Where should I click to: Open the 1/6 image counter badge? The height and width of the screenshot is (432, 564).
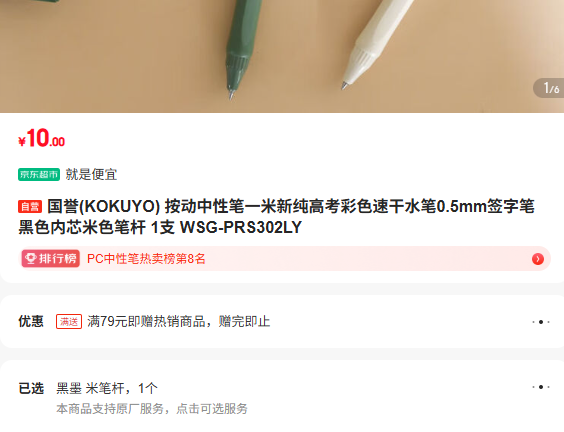tap(549, 88)
